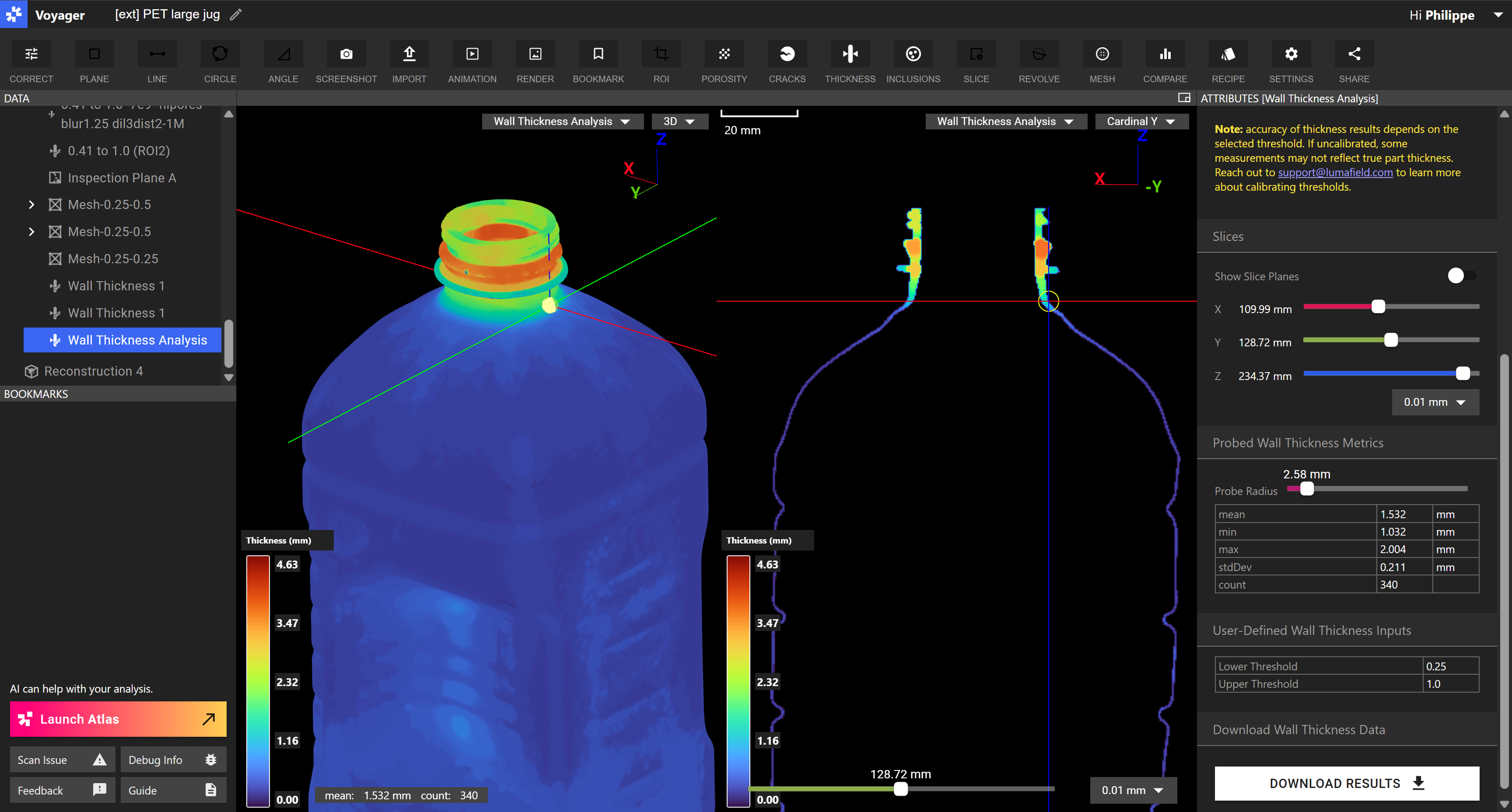Open the Mesh tool
The image size is (1512, 812).
click(x=1102, y=54)
